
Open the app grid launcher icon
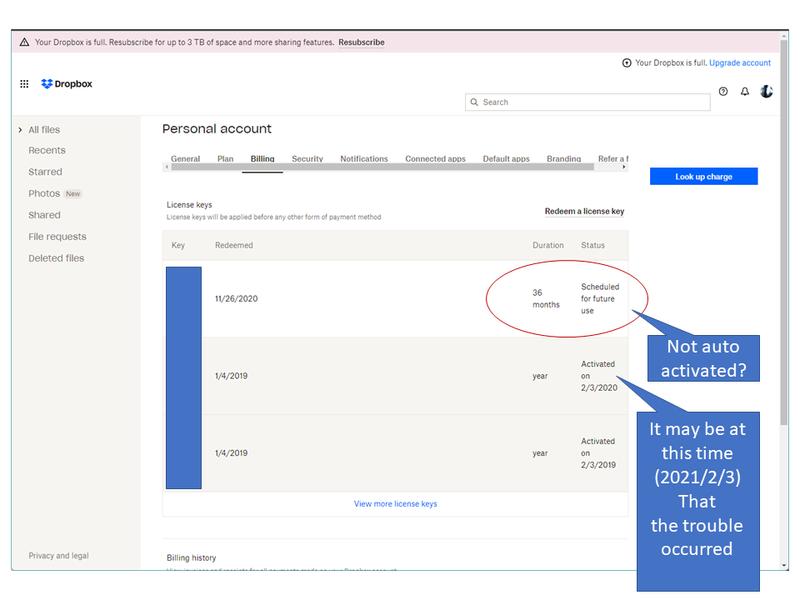tap(24, 84)
